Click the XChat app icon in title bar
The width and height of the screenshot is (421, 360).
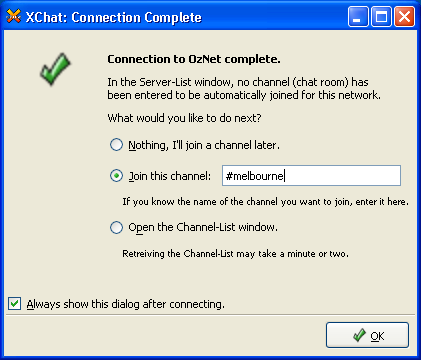pyautogui.click(x=13, y=16)
